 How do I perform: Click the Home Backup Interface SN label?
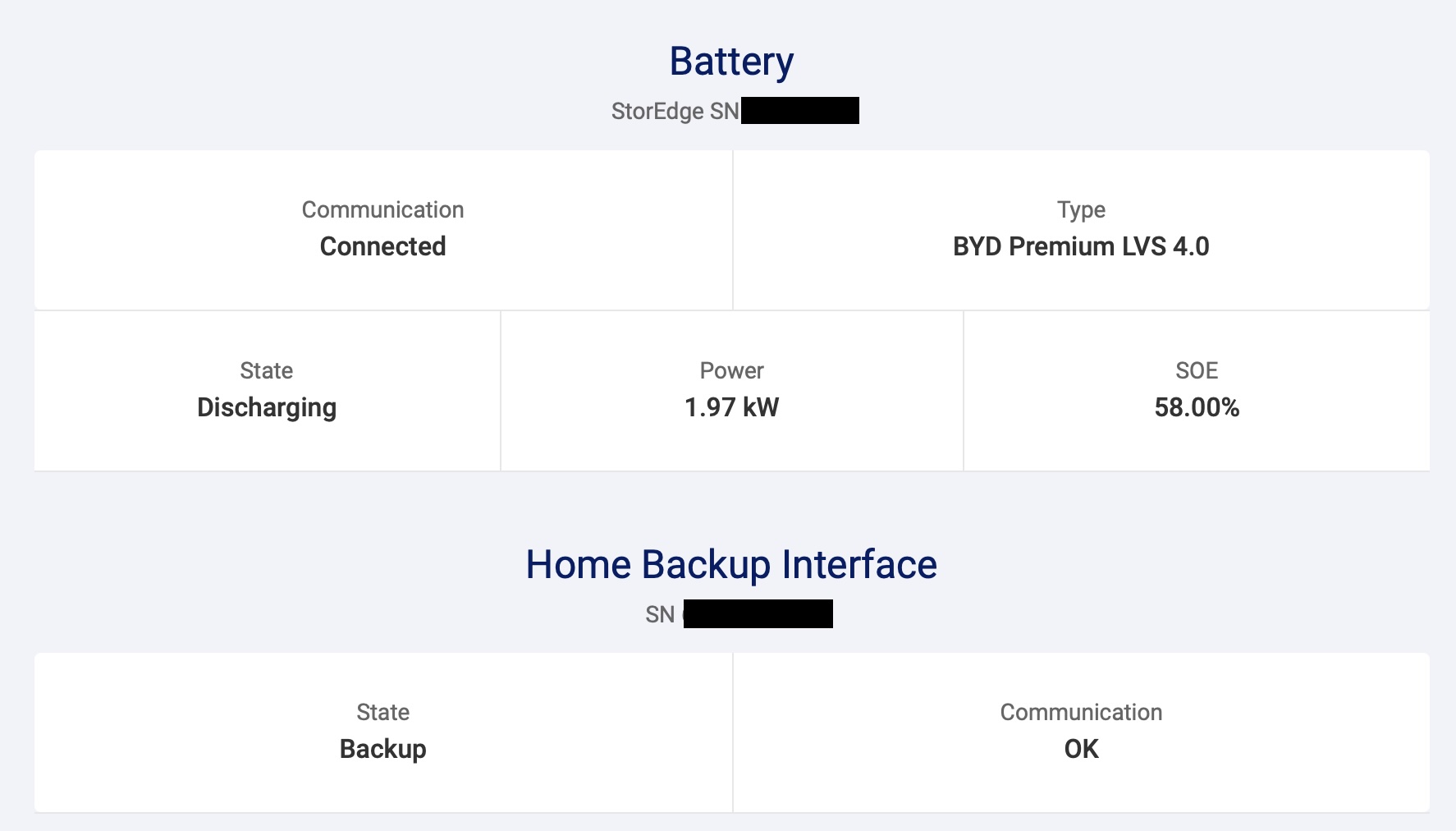click(660, 614)
